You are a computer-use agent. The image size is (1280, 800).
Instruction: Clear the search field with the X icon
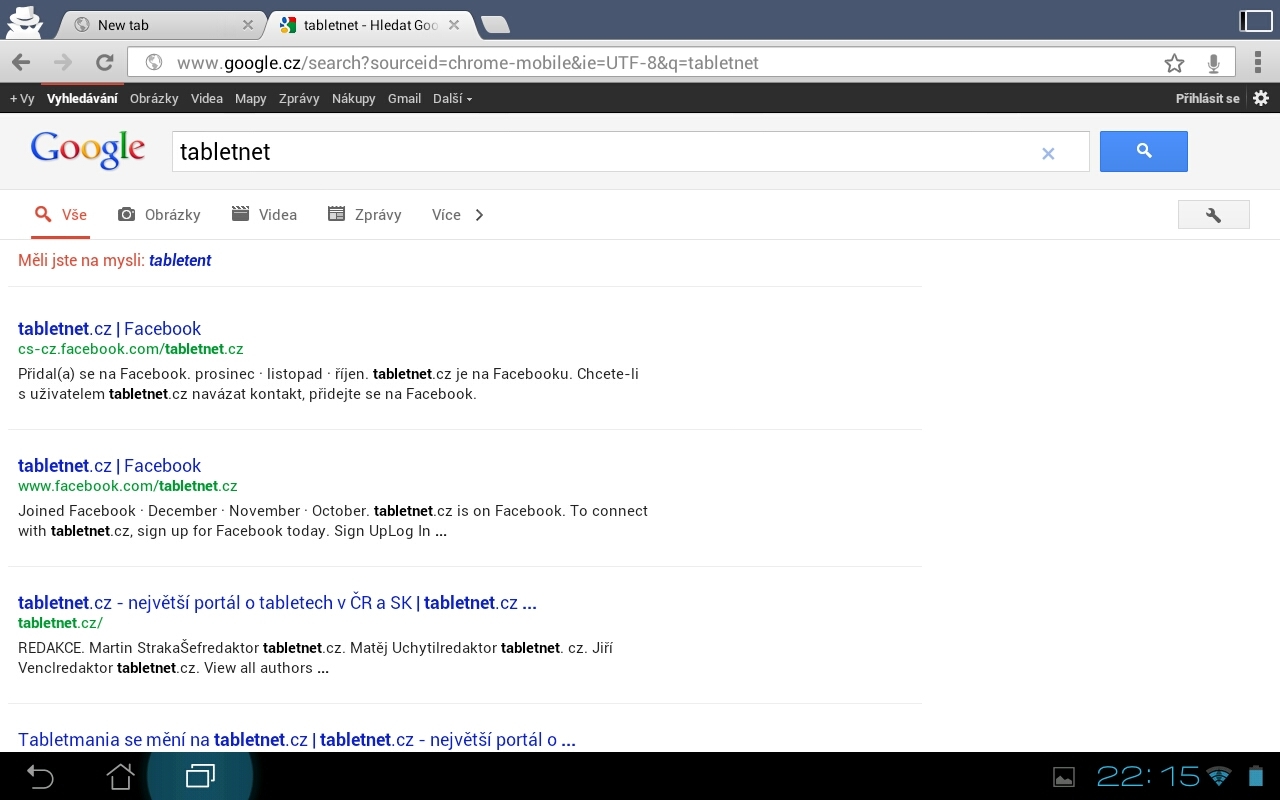point(1048,153)
